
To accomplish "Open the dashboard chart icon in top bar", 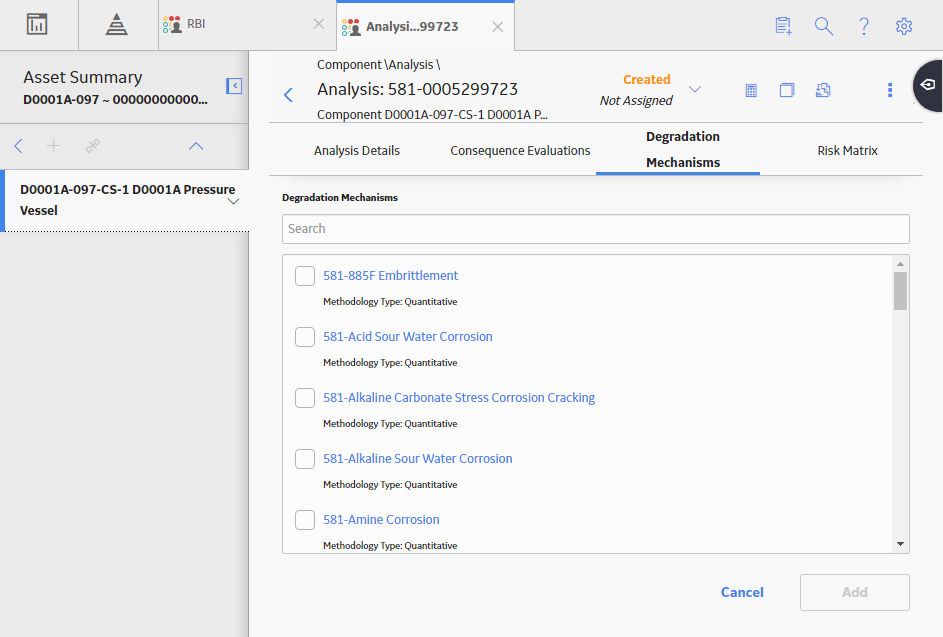I will (37, 25).
